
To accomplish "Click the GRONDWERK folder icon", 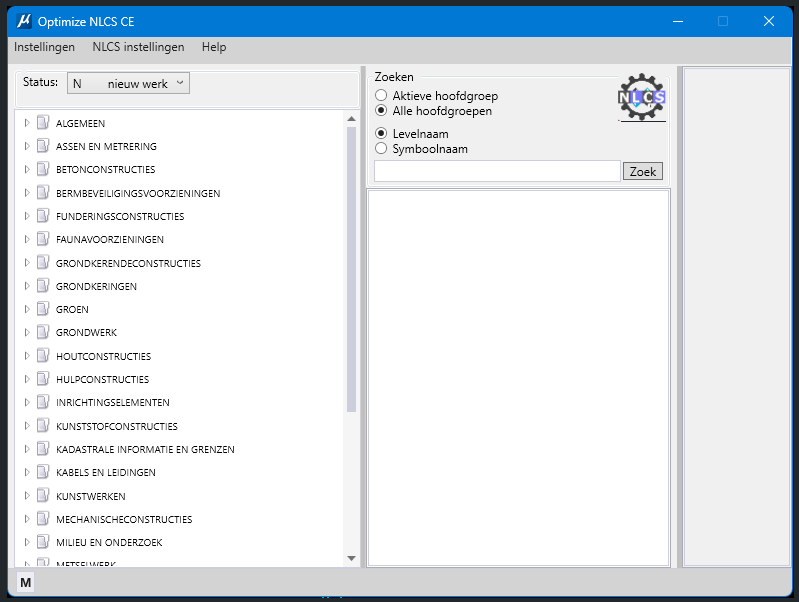I will [43, 332].
